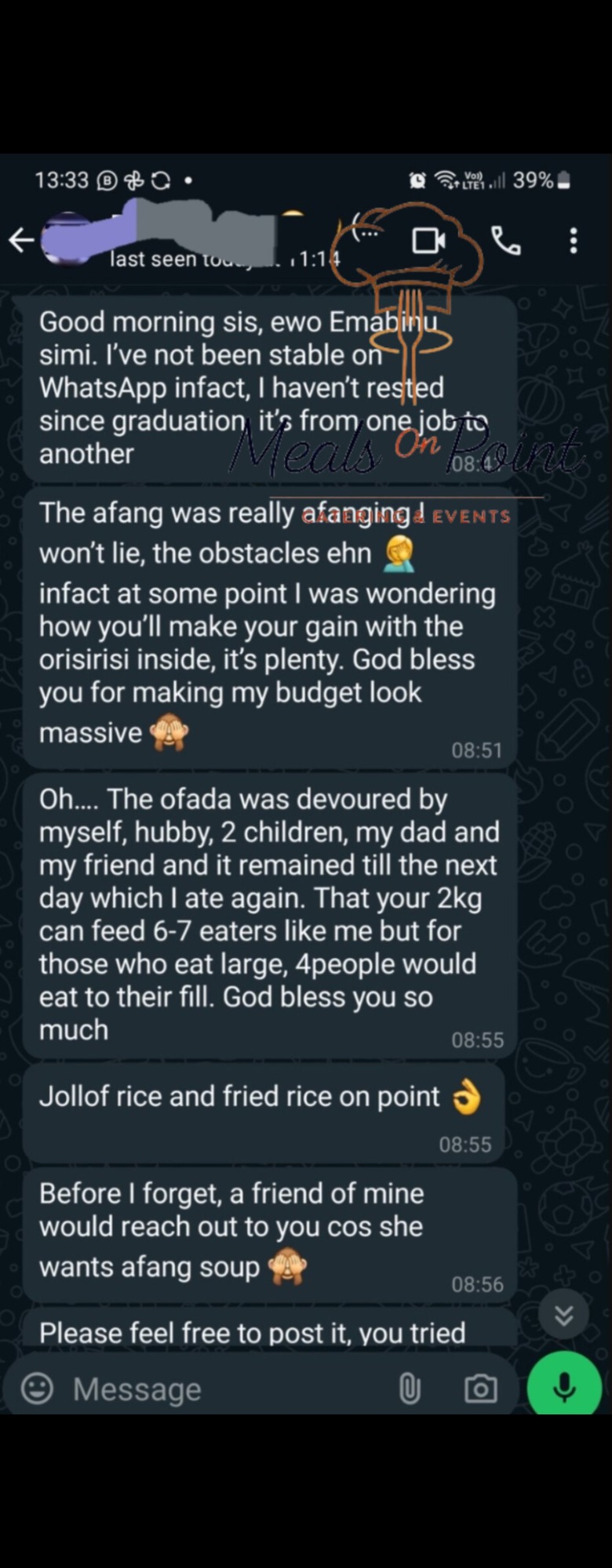612x1568 pixels.
Task: Tap the "Jollof rice and fried rice" message
Action: click(259, 1112)
